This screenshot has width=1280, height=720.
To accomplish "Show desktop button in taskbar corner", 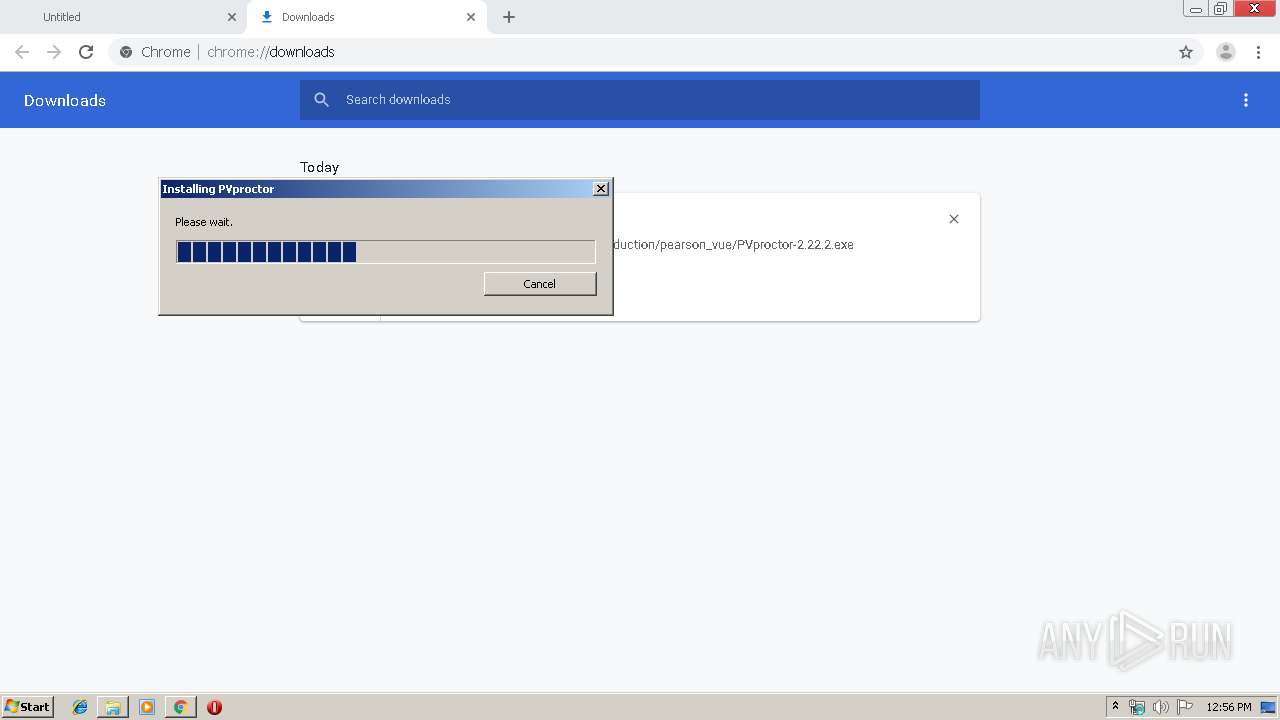I will [x=1268, y=707].
